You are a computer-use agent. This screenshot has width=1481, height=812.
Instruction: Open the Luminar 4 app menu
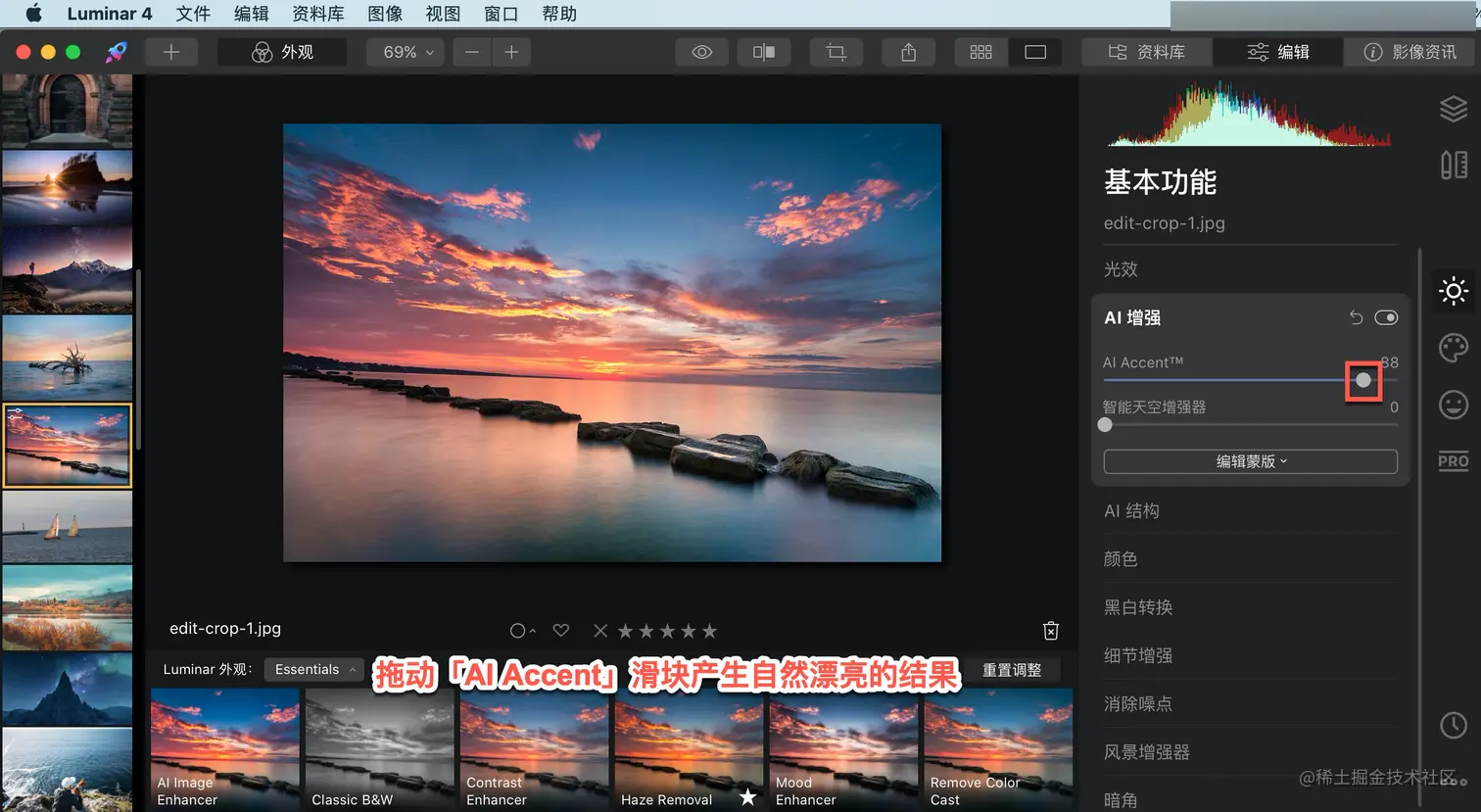110,14
